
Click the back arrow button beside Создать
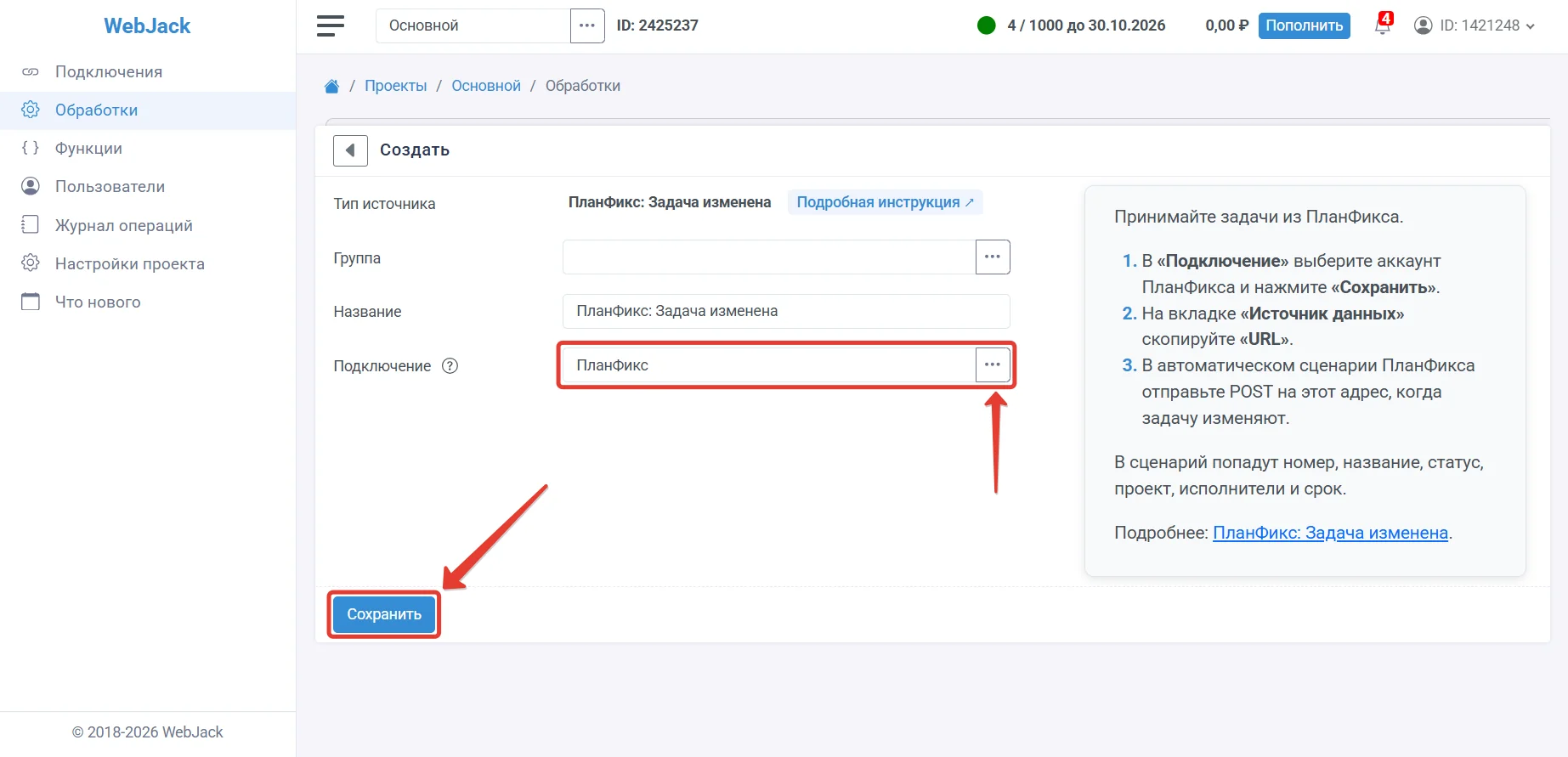pos(350,150)
